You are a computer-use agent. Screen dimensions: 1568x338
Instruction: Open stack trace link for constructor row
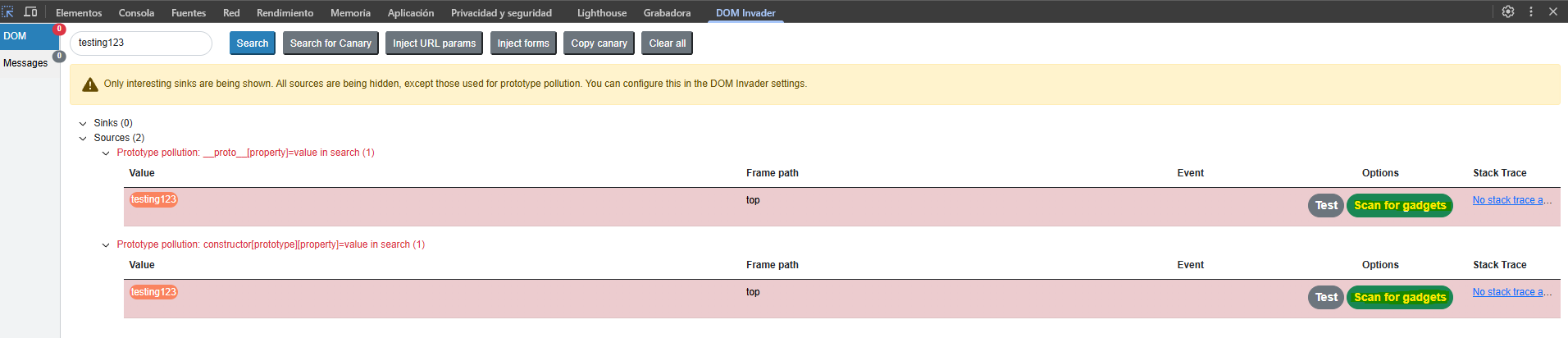tap(1511, 292)
